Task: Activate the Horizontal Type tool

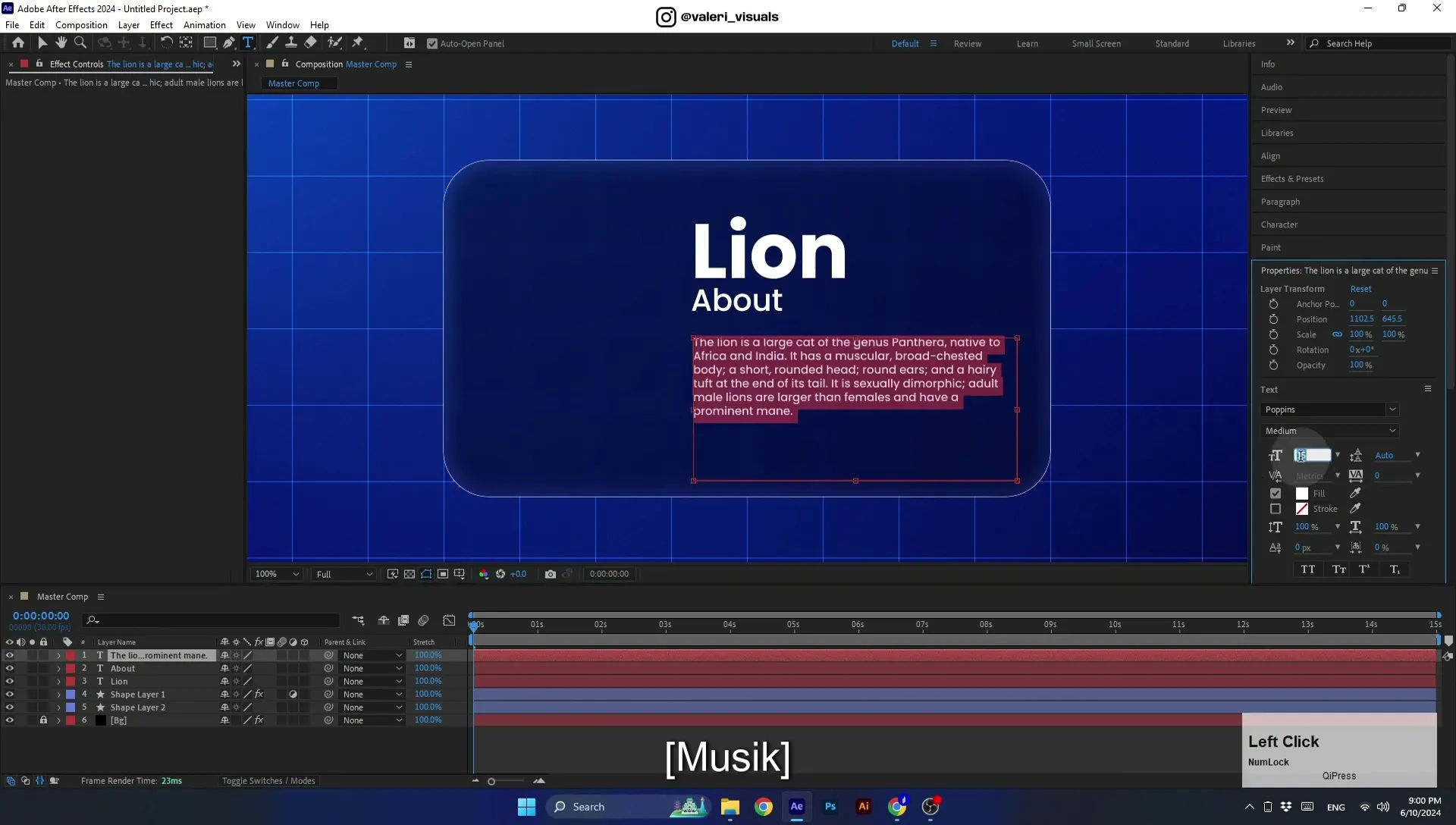Action: click(248, 43)
